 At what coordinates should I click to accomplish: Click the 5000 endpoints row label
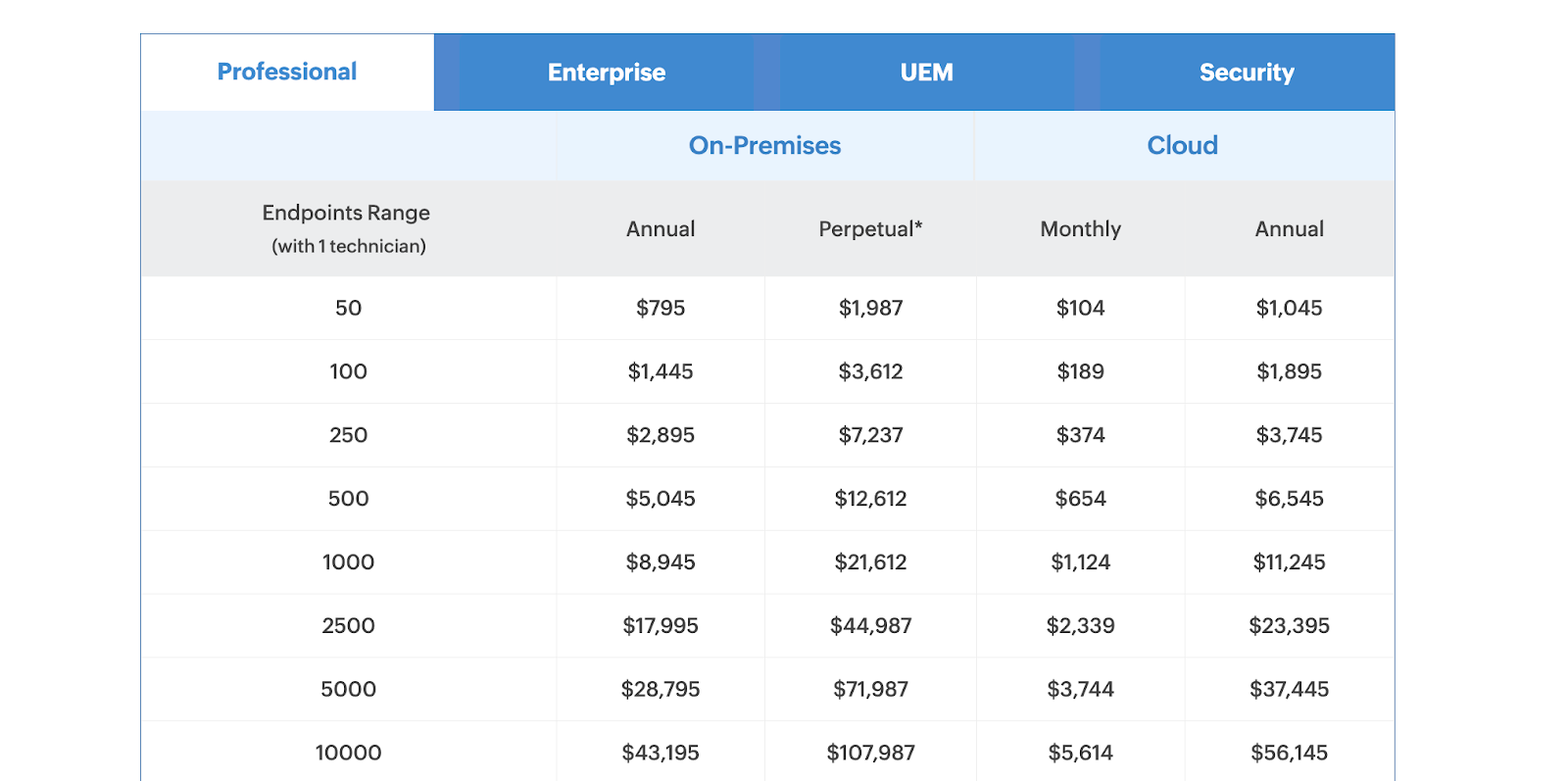348,689
